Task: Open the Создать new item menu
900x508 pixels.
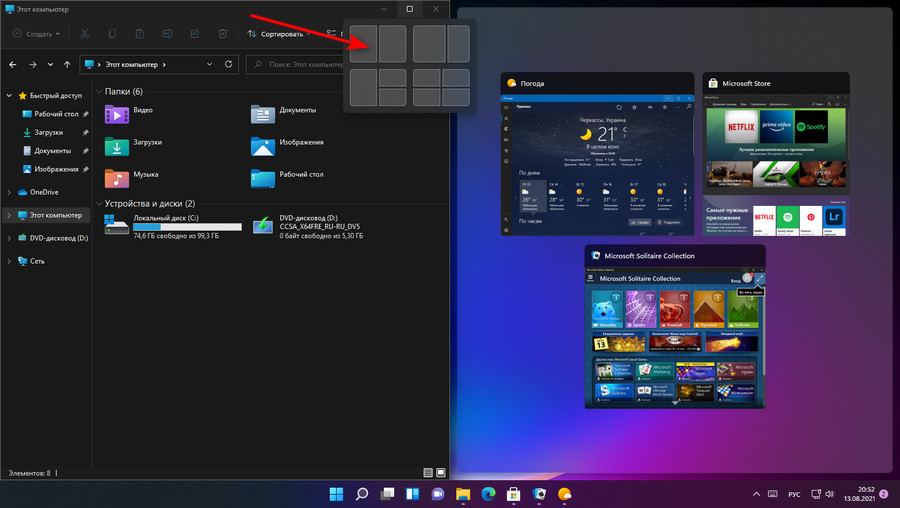Action: [x=36, y=34]
